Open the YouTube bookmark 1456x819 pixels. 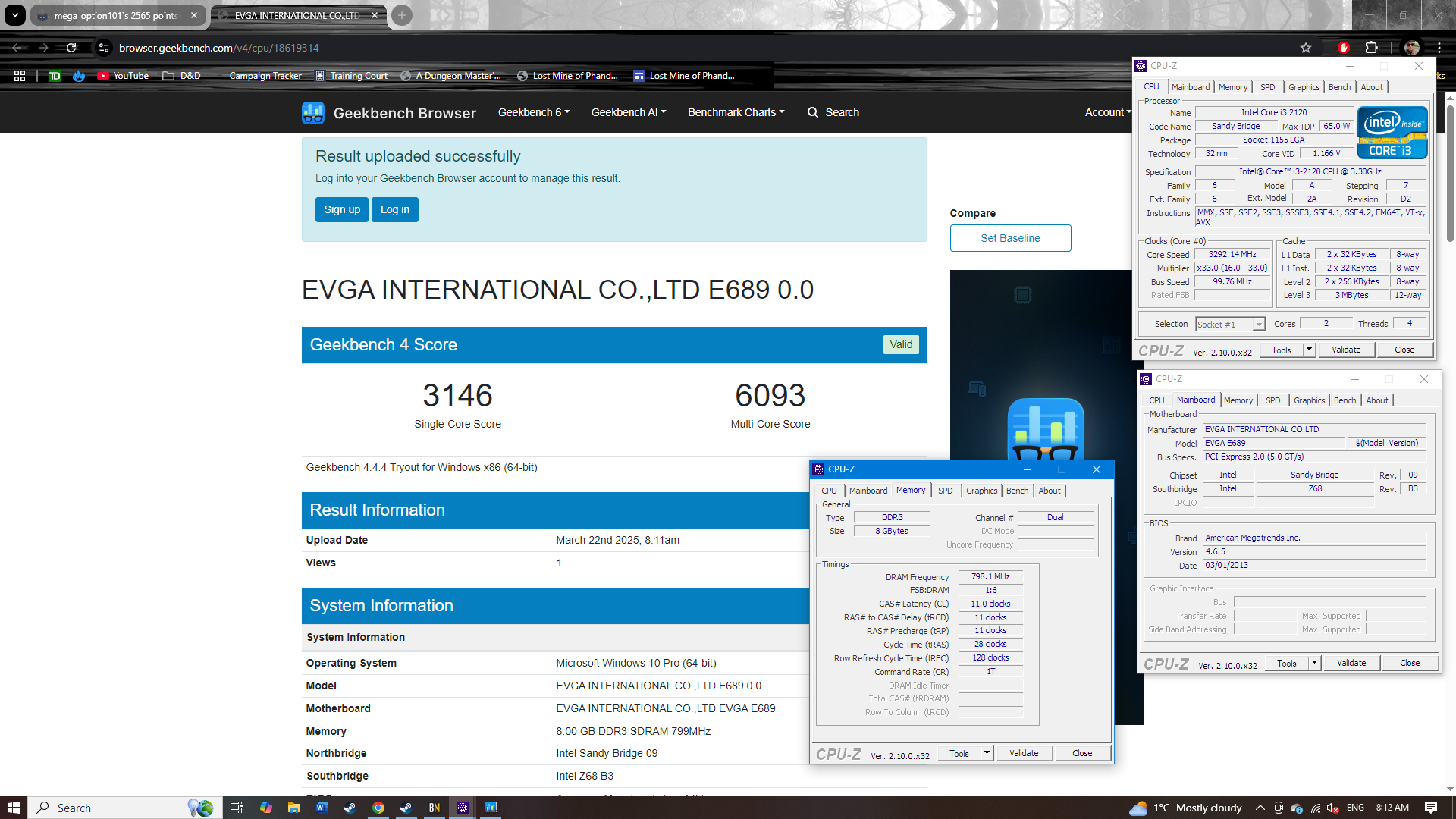click(122, 76)
